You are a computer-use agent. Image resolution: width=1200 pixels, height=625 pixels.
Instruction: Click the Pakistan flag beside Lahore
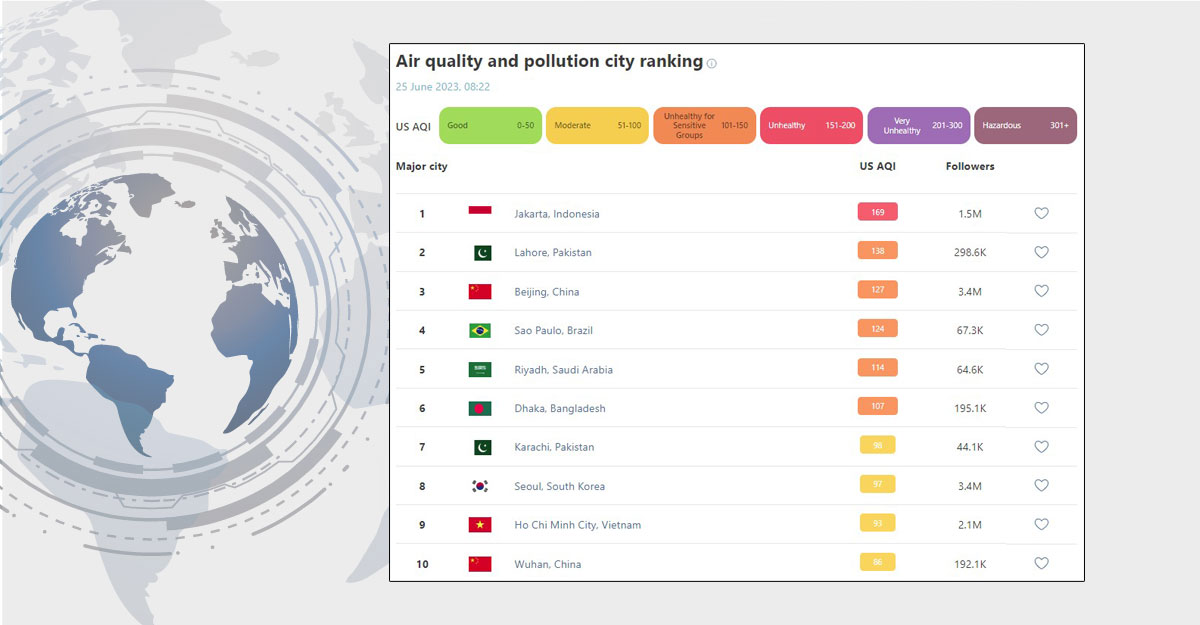coord(482,252)
